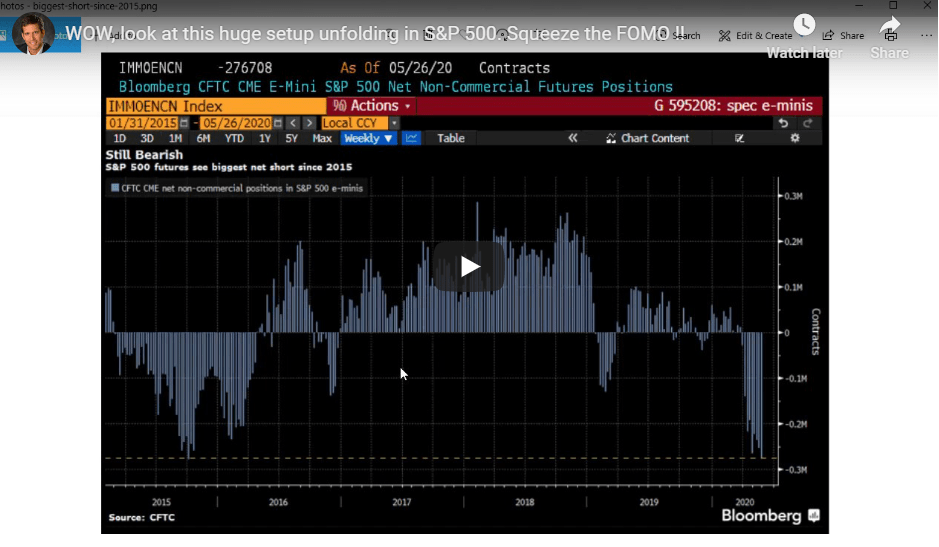Click the 2017 x-axis label
Image resolution: width=939 pixels, height=547 pixels.
pyautogui.click(x=401, y=502)
